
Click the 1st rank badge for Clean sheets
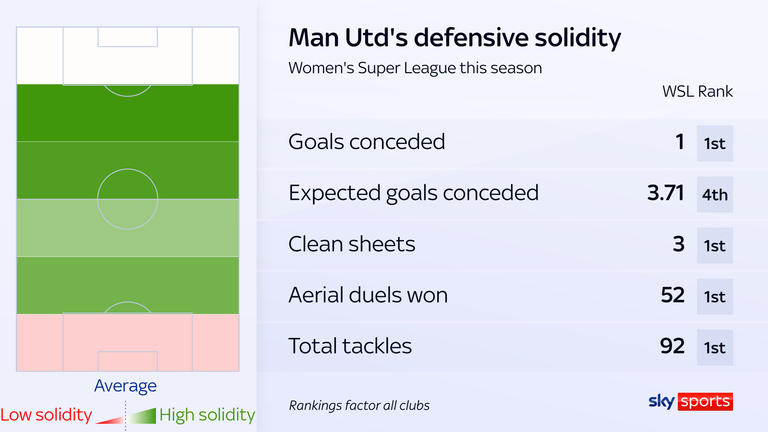point(715,244)
